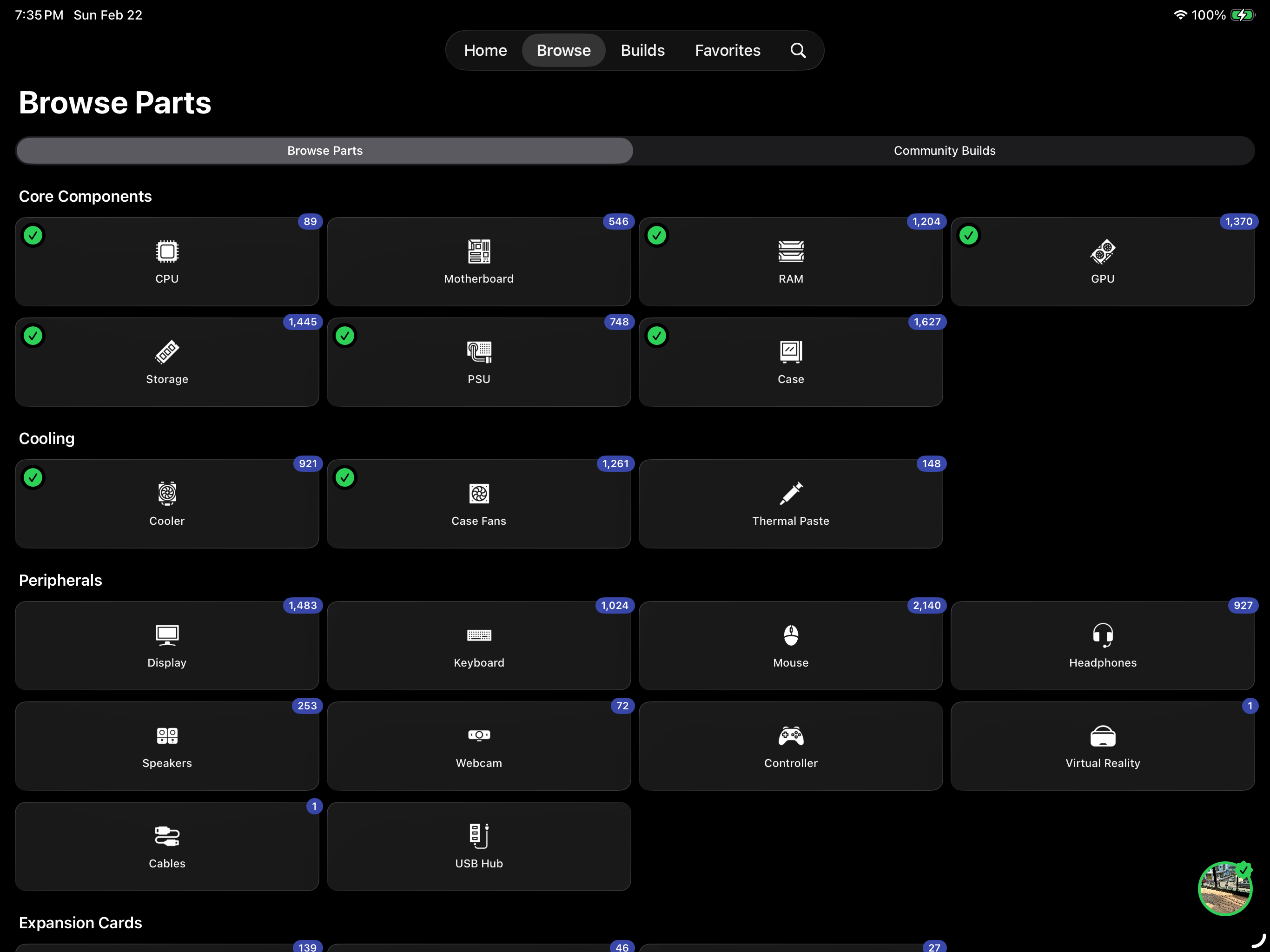The height and width of the screenshot is (952, 1270).
Task: Switch to the Builds tab
Action: point(642,51)
